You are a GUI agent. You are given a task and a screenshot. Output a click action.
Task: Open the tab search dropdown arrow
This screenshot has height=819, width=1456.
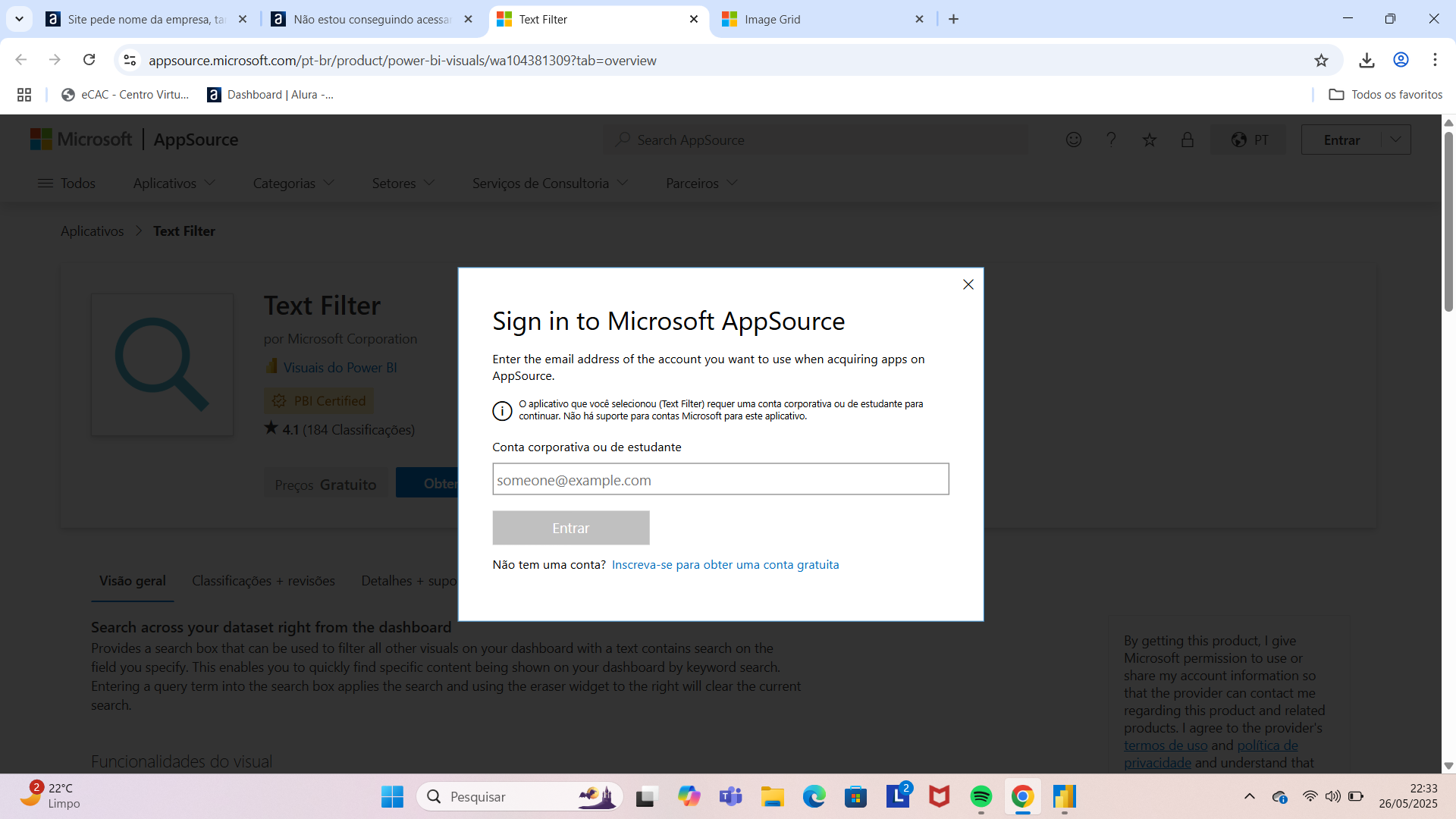click(x=19, y=19)
